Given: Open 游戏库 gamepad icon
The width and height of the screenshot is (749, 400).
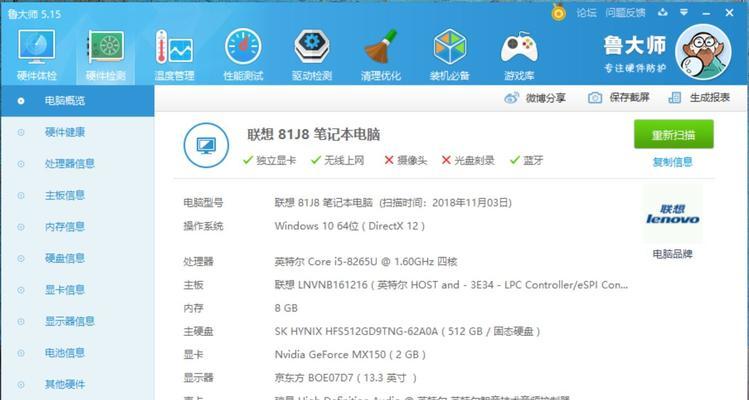Looking at the screenshot, I should click(519, 54).
